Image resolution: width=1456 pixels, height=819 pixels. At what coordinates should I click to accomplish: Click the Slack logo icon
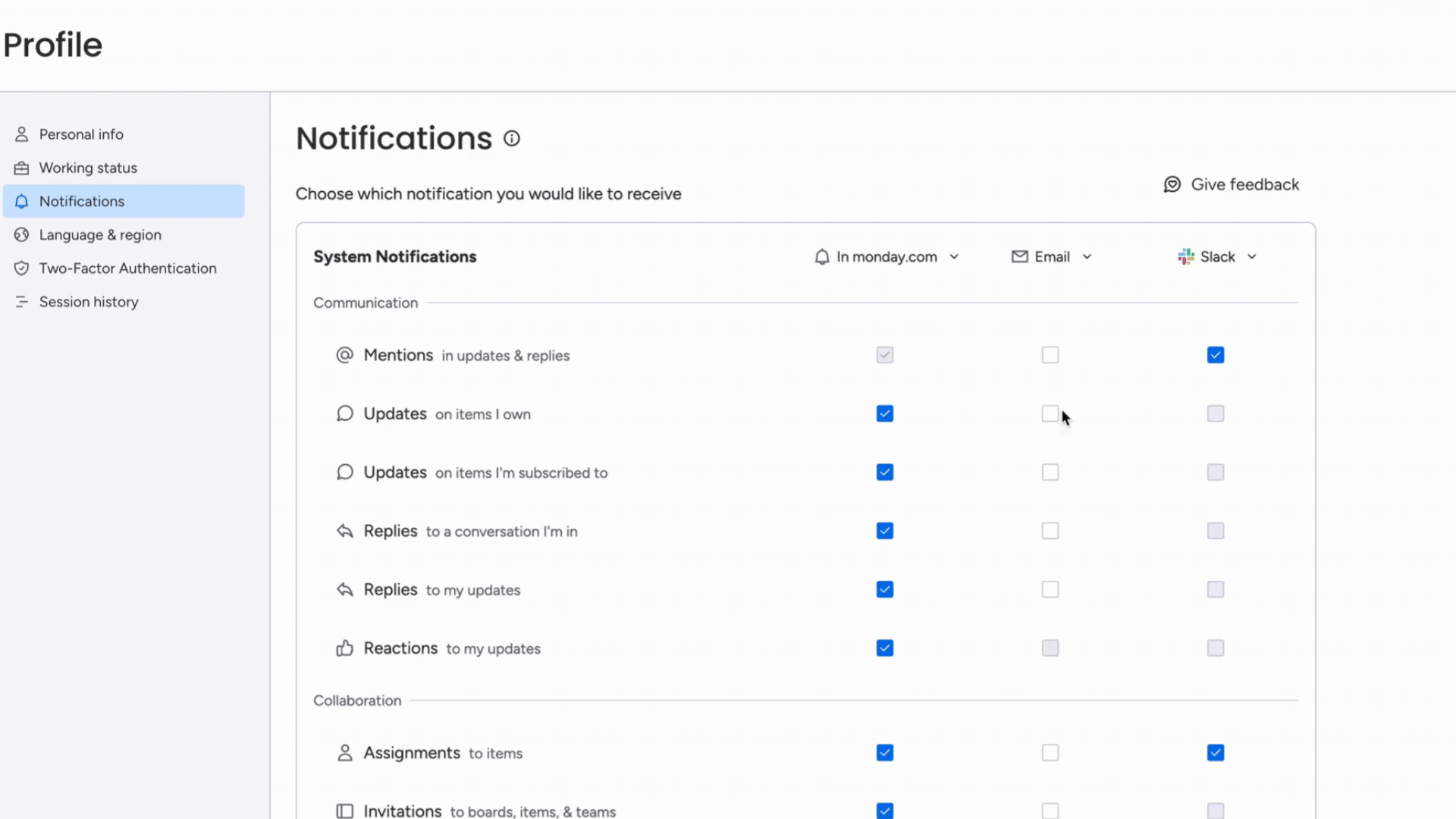click(x=1185, y=256)
